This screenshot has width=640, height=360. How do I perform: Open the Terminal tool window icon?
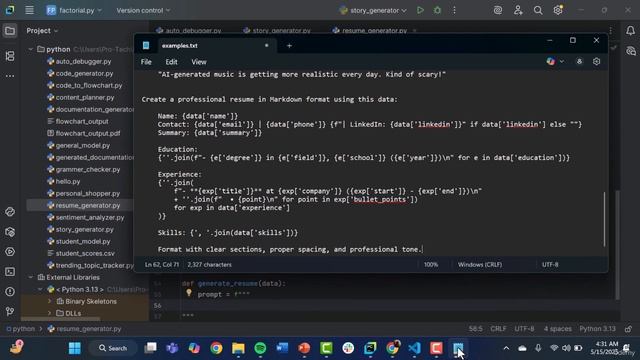10,272
